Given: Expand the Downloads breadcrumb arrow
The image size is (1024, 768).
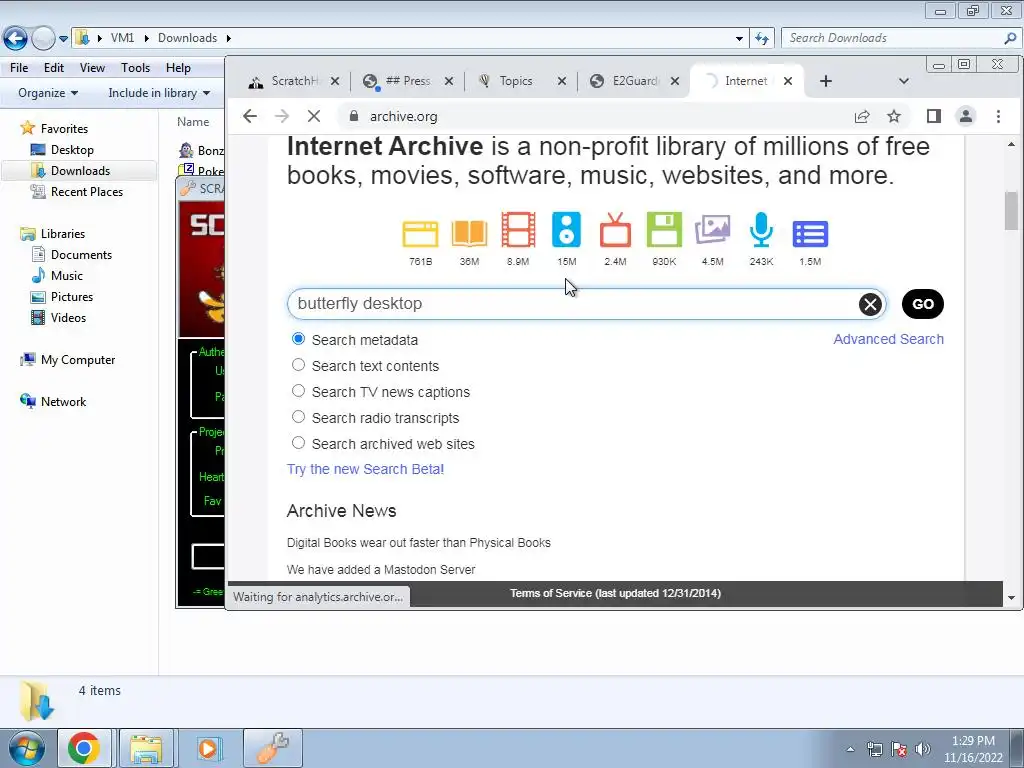Looking at the screenshot, I should 229,38.
